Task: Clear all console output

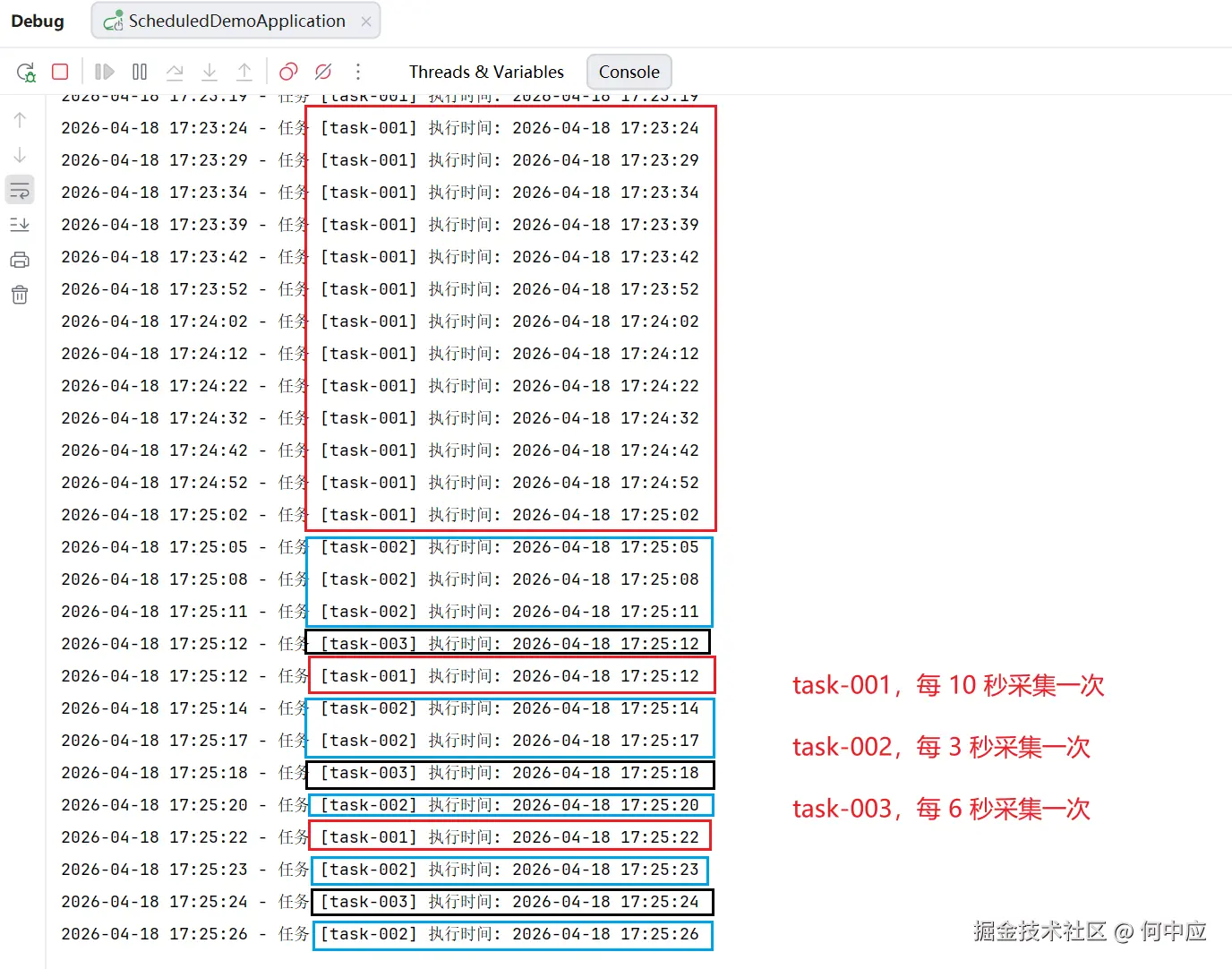Action: (x=20, y=295)
